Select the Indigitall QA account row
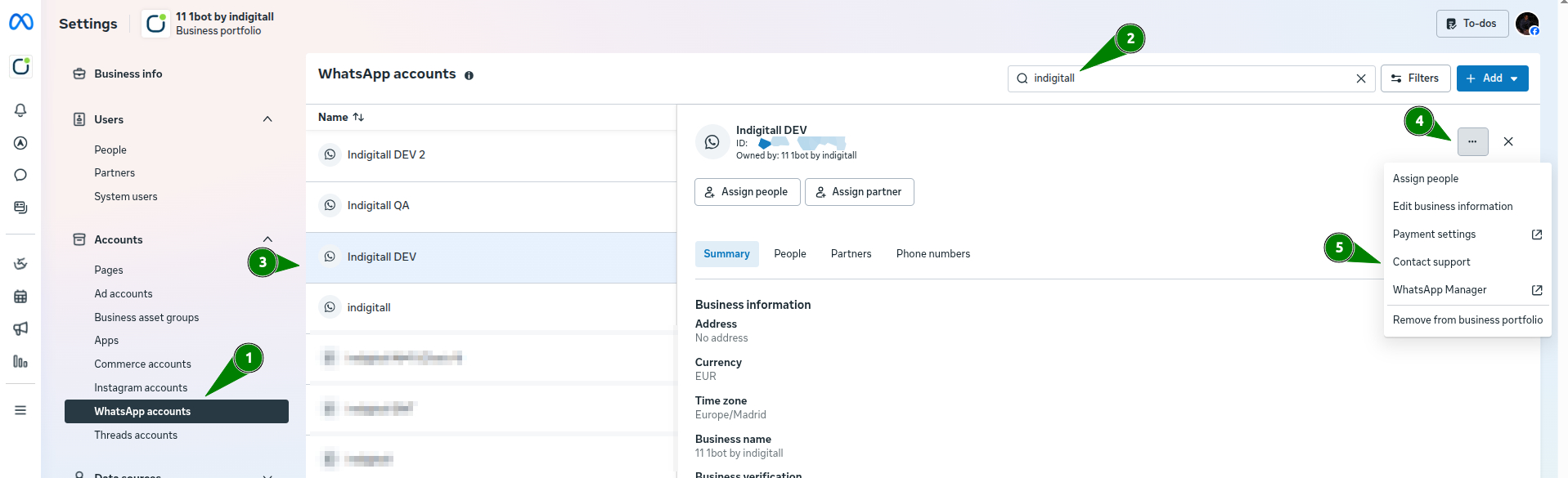The image size is (1568, 478). 491,206
